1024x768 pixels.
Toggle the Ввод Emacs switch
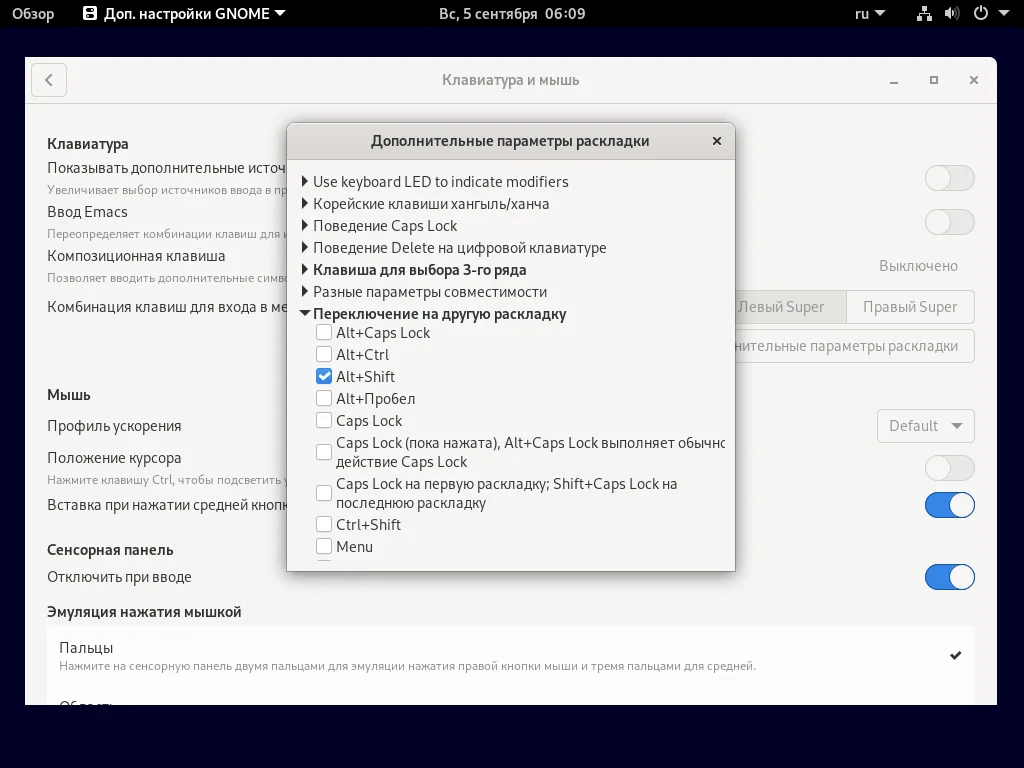point(948,222)
